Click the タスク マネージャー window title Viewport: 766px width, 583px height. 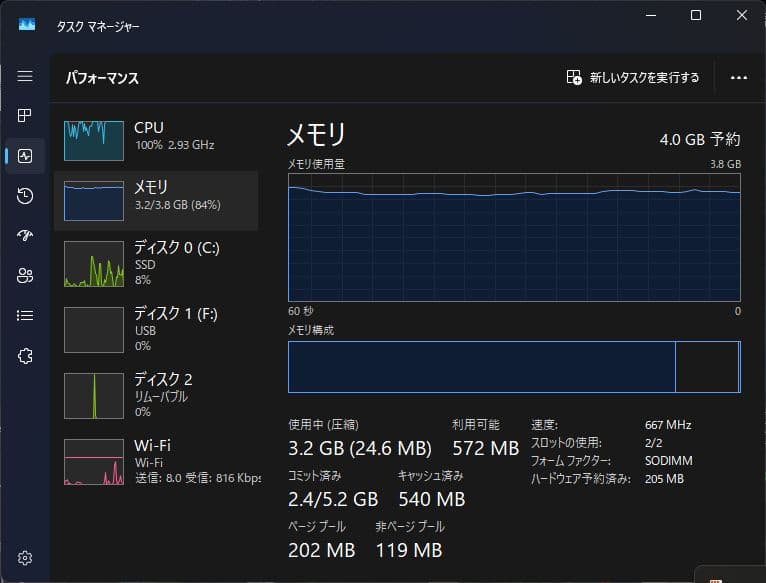98,26
